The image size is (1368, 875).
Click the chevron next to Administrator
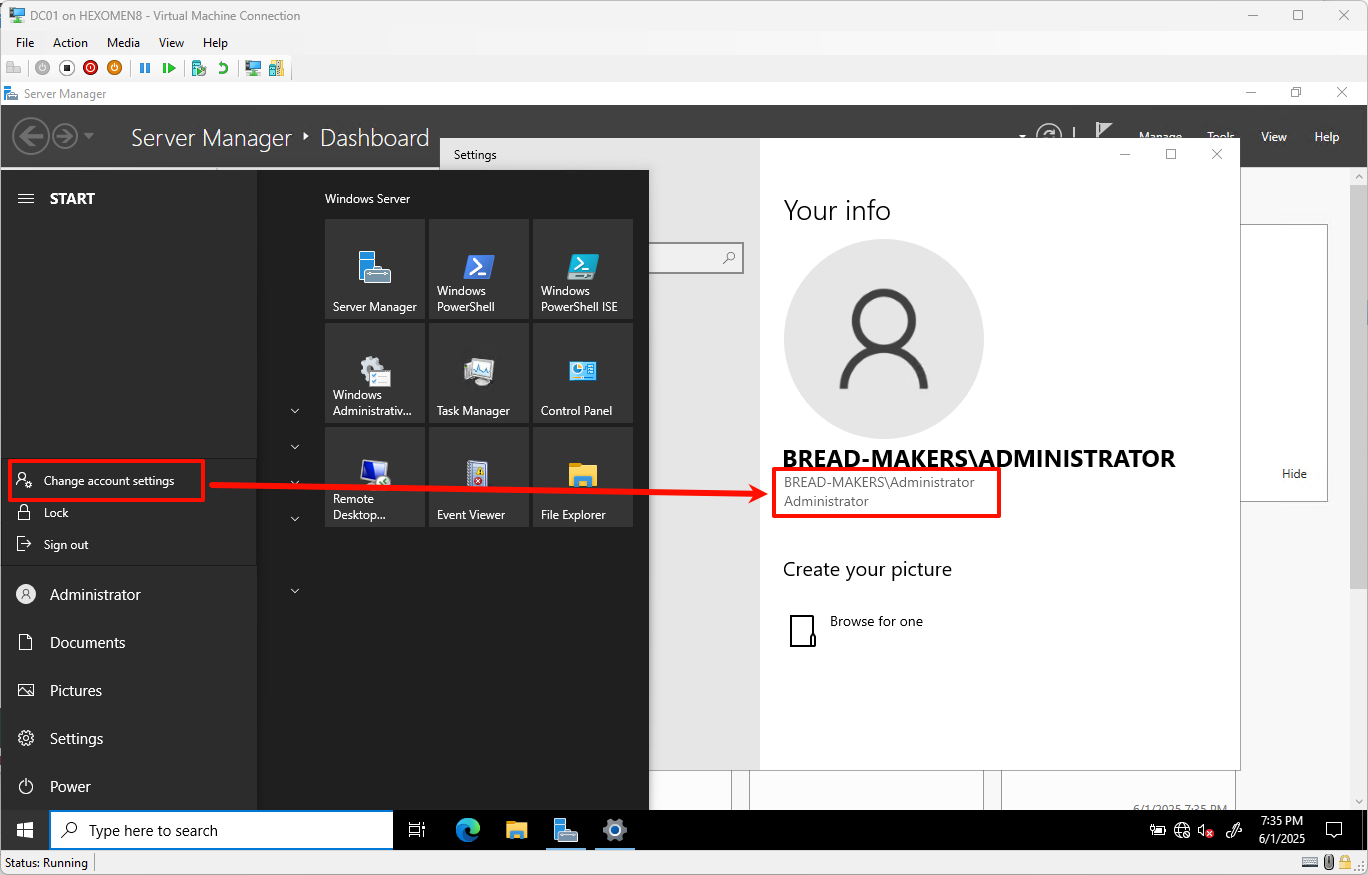[295, 591]
